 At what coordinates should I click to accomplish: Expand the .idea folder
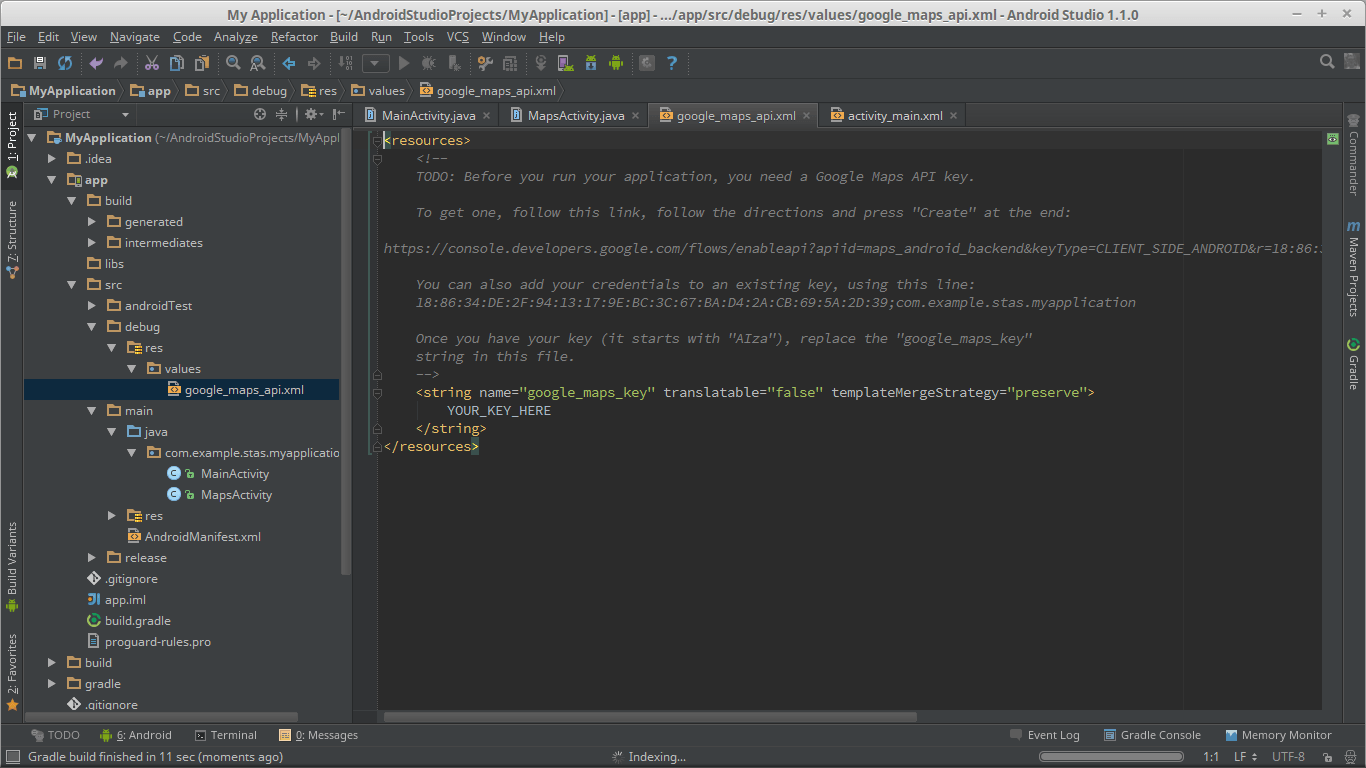[52, 159]
